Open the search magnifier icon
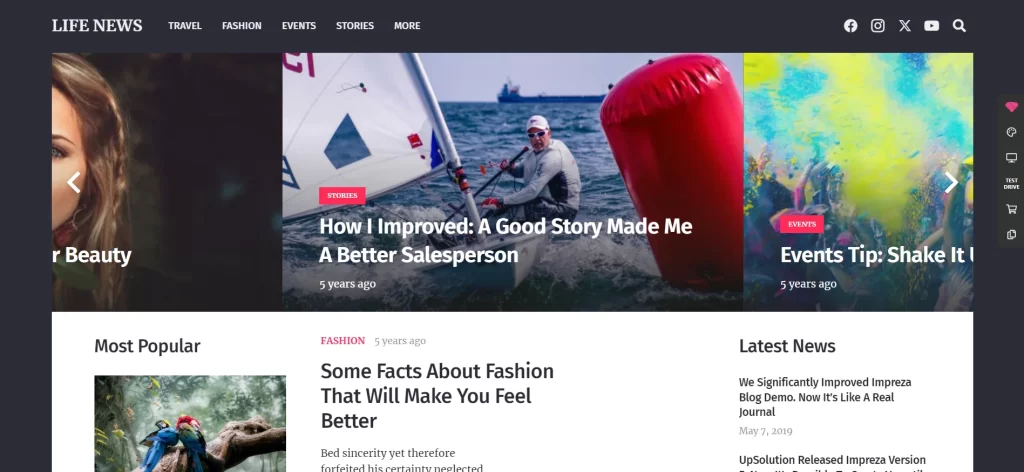 (959, 25)
